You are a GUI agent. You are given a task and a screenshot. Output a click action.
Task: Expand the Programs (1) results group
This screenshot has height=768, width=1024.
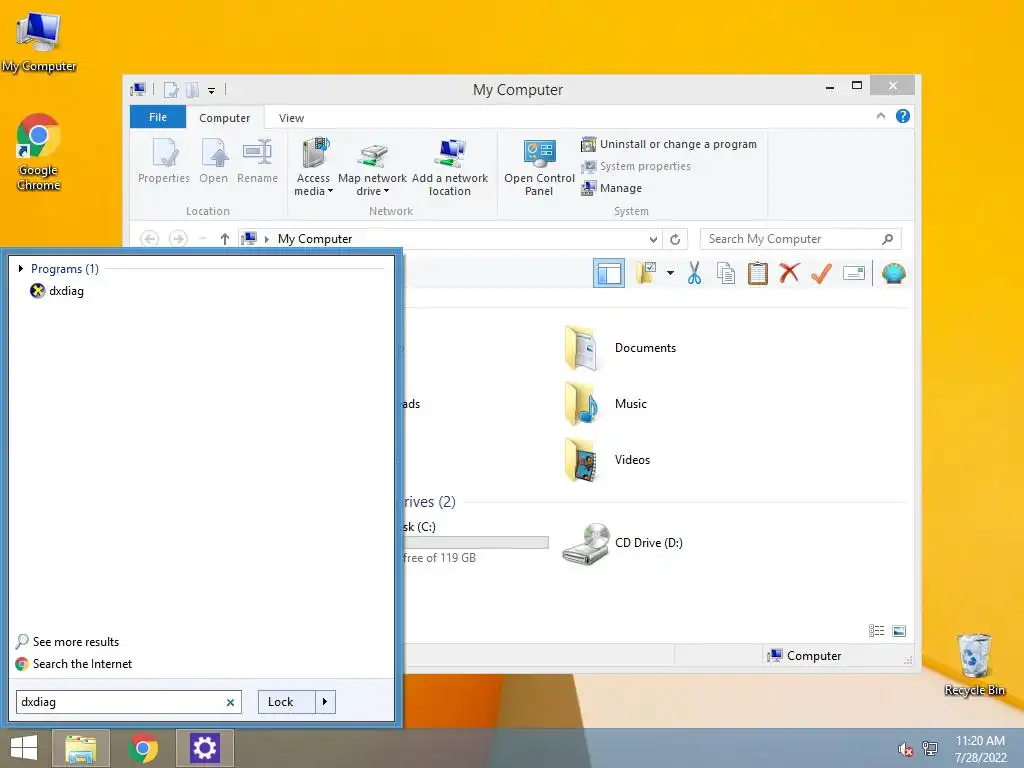pos(21,268)
